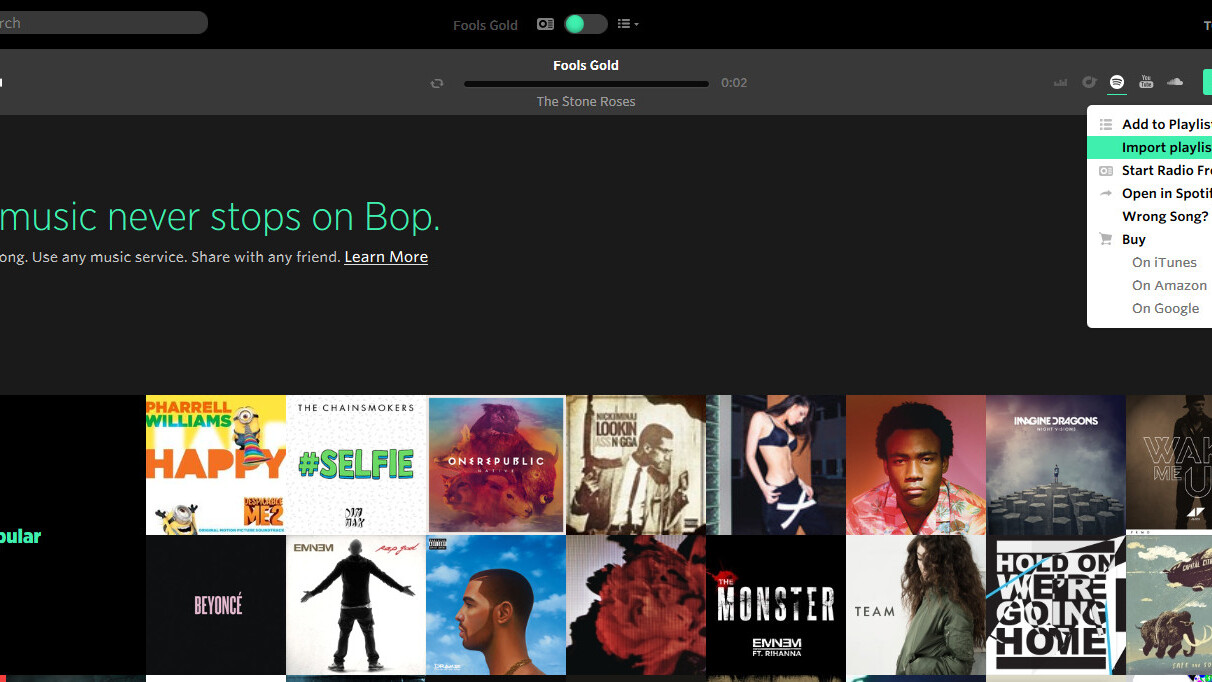Viewport: 1212px width, 682px height.
Task: Select the Spotify source icon
Action: pyautogui.click(x=1117, y=82)
